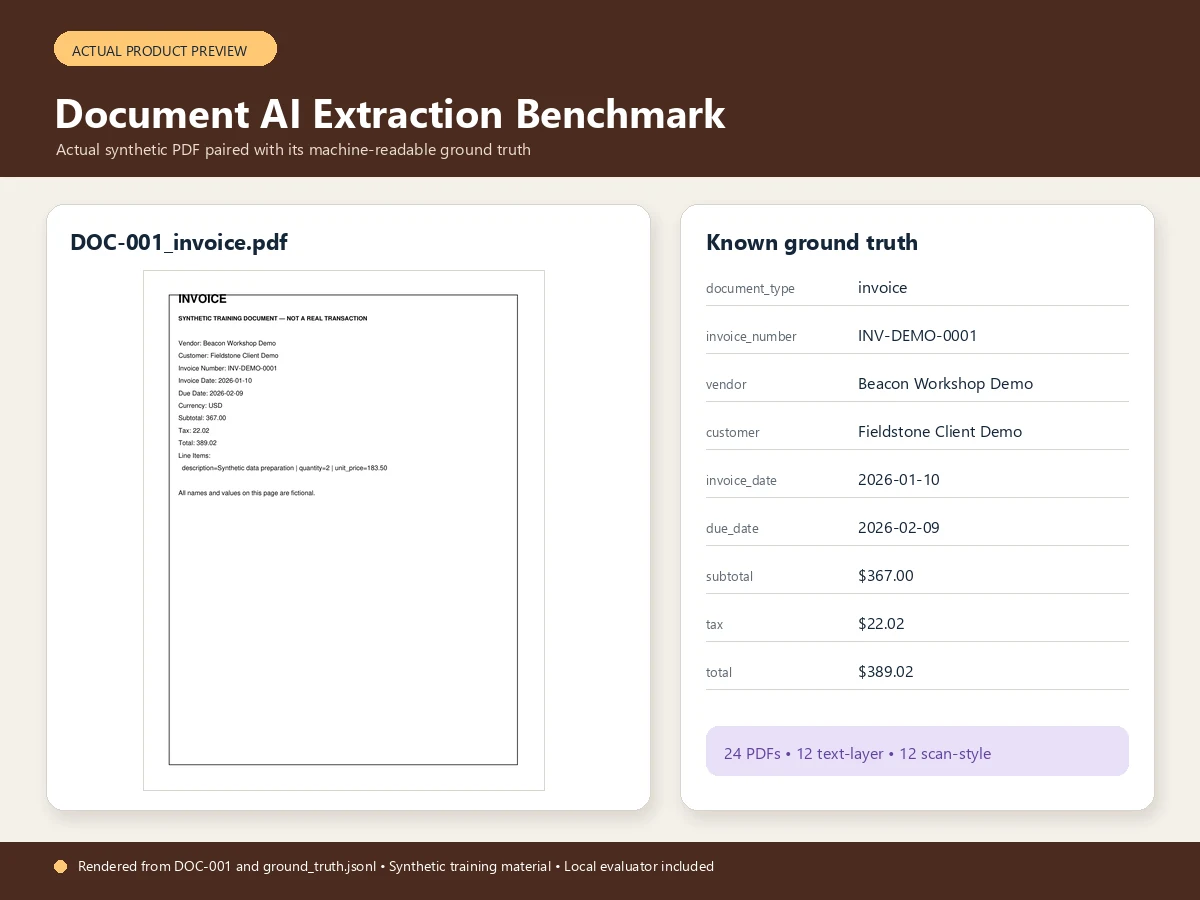Click the Customer: Fieldstone Client Demo line
This screenshot has width=1200, height=900.
coord(228,356)
